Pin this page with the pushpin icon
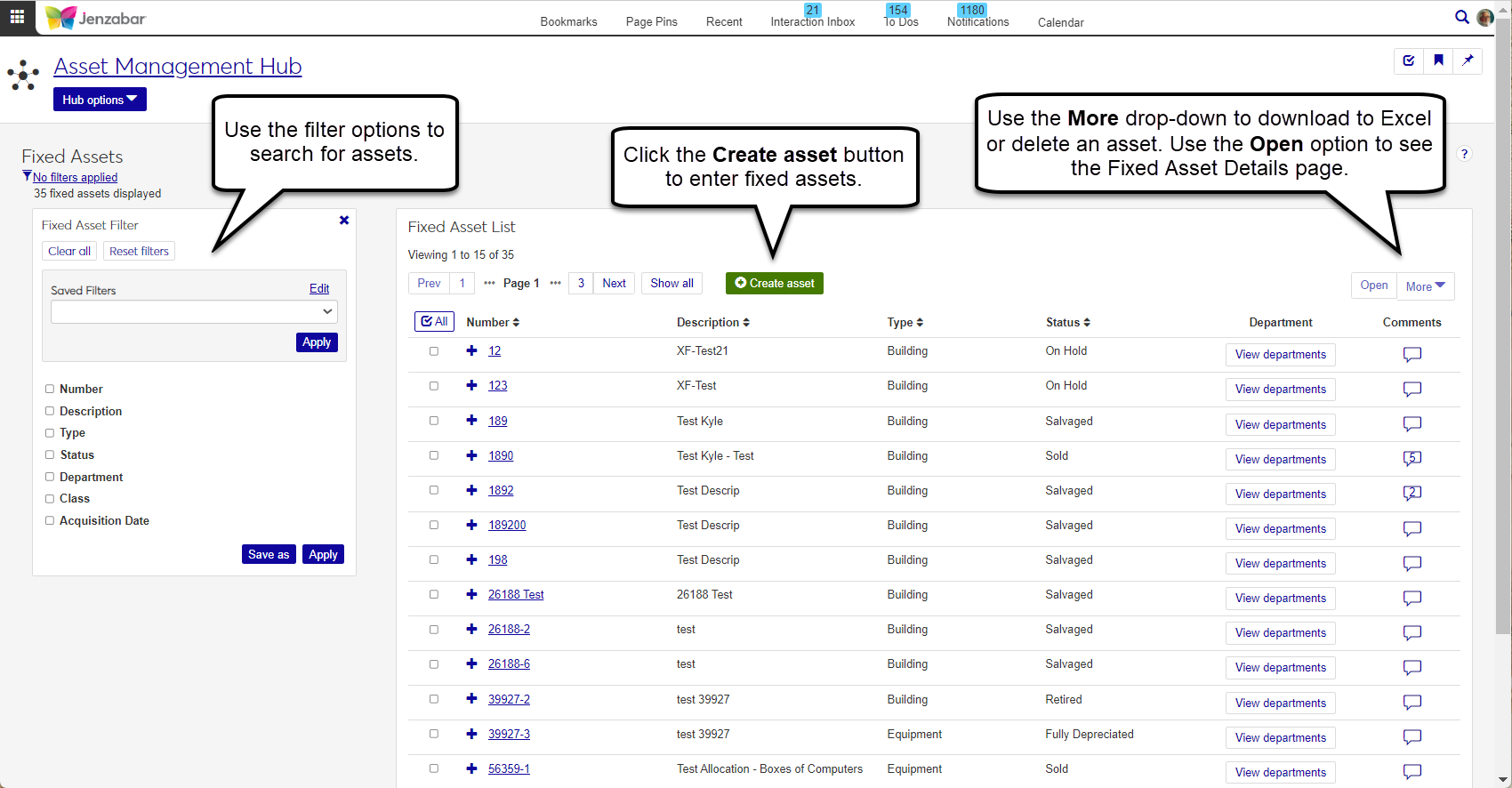Screen dimensions: 1512x788 click(x=1468, y=60)
